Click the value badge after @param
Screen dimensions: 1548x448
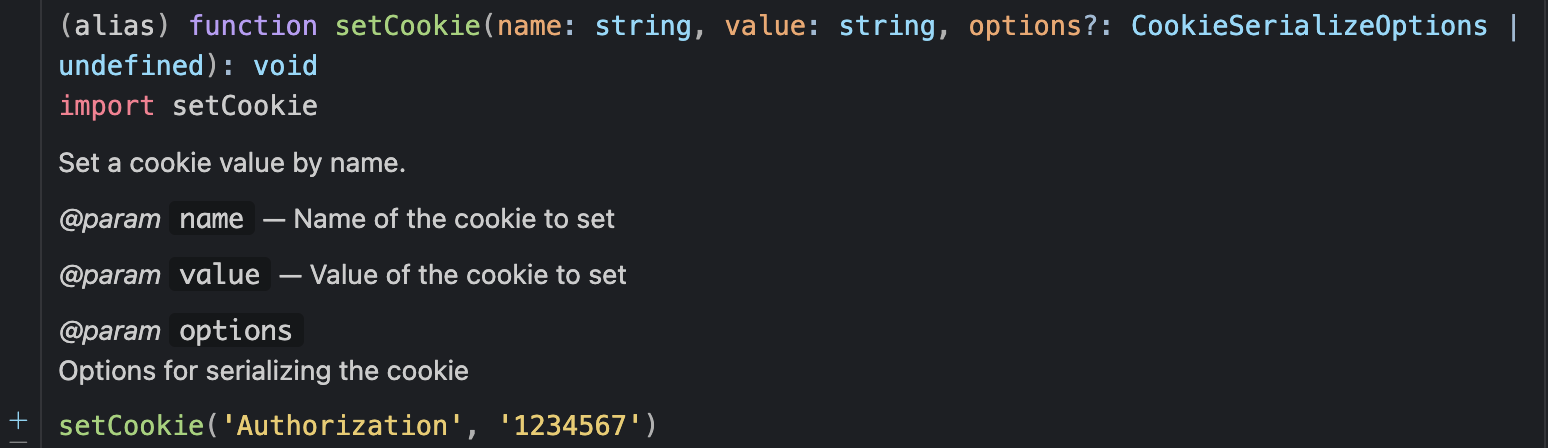[x=220, y=274]
